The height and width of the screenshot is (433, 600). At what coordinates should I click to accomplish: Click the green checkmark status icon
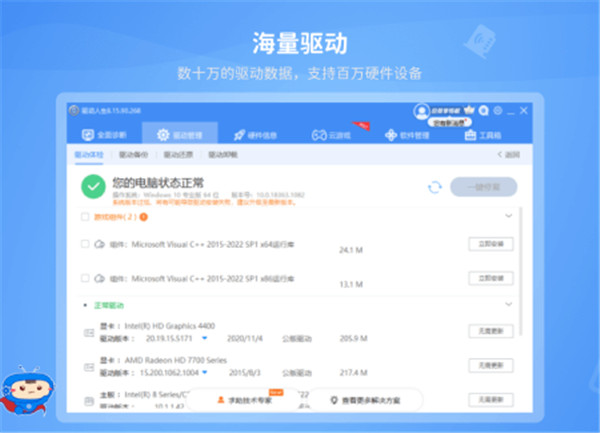point(93,186)
